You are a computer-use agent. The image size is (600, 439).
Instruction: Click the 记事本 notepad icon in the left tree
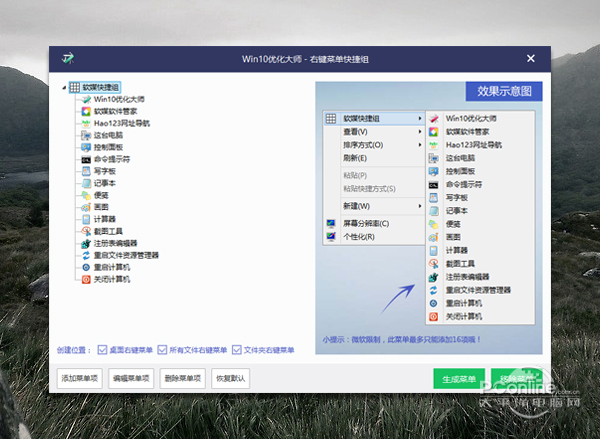[86, 183]
